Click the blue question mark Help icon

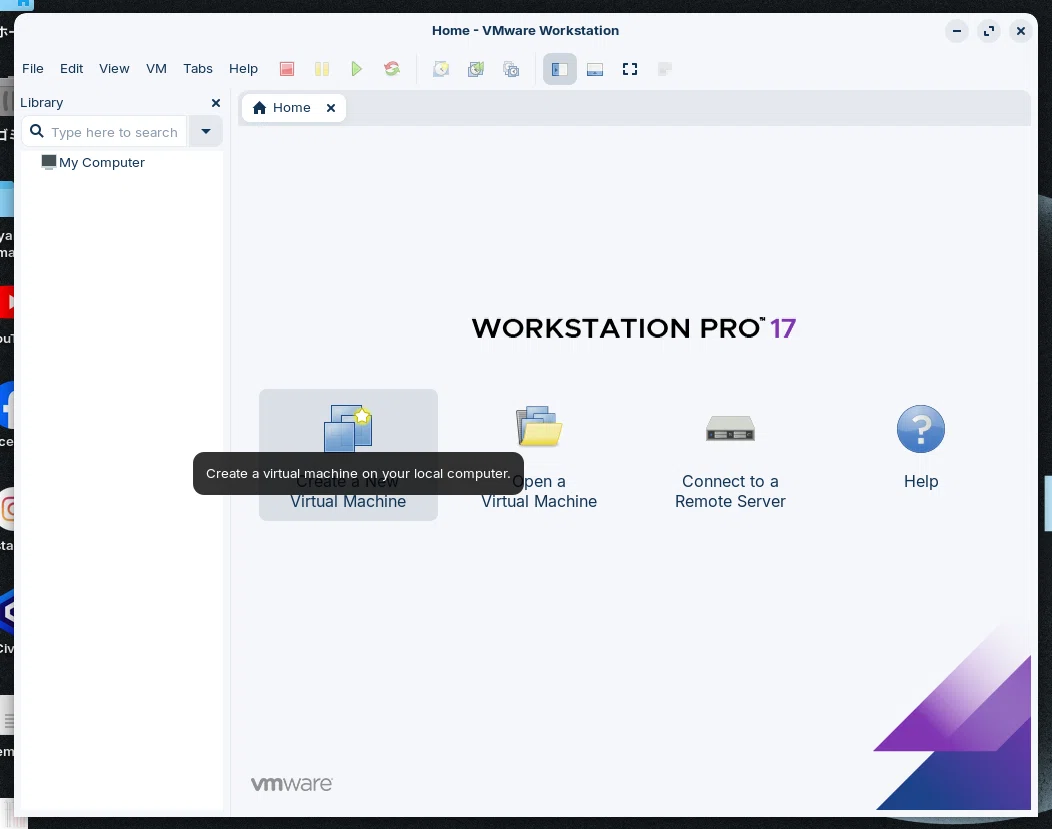tap(921, 429)
